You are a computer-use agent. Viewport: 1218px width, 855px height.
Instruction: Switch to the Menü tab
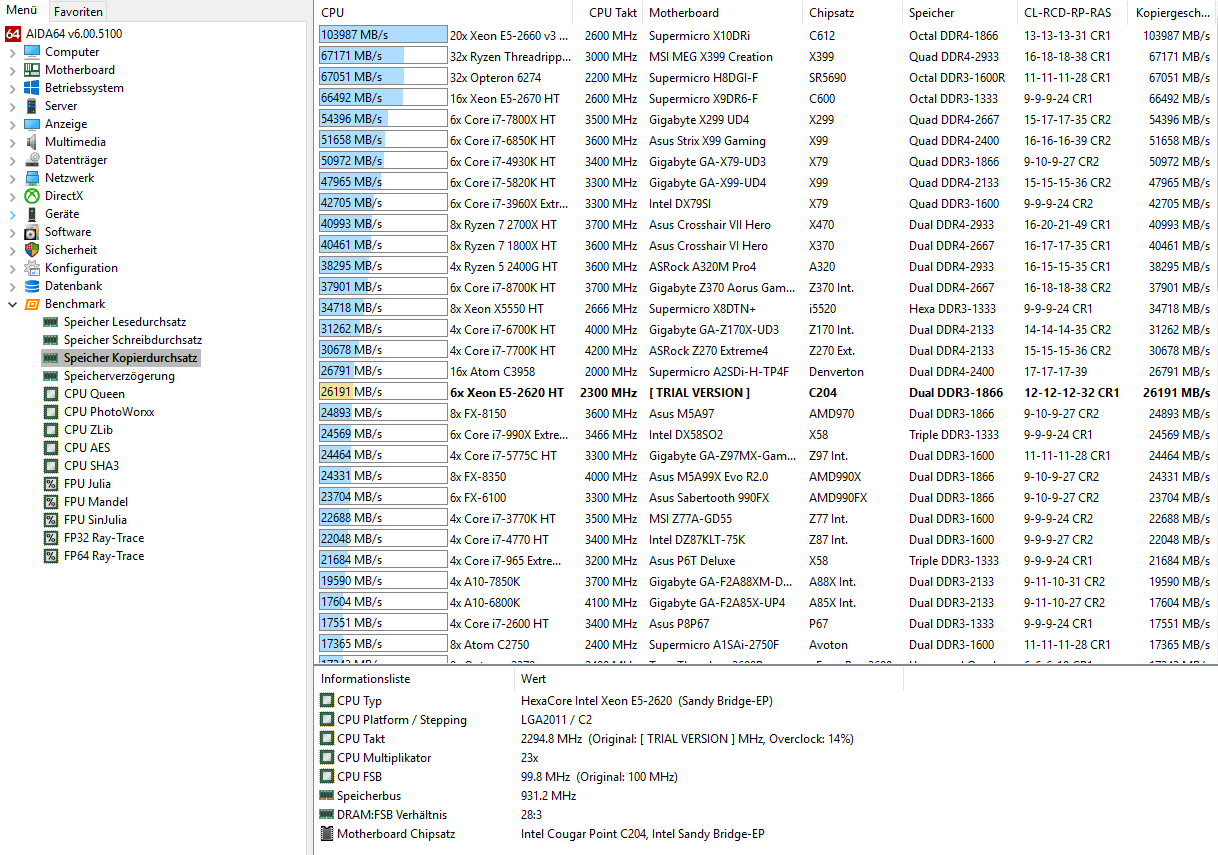(22, 10)
